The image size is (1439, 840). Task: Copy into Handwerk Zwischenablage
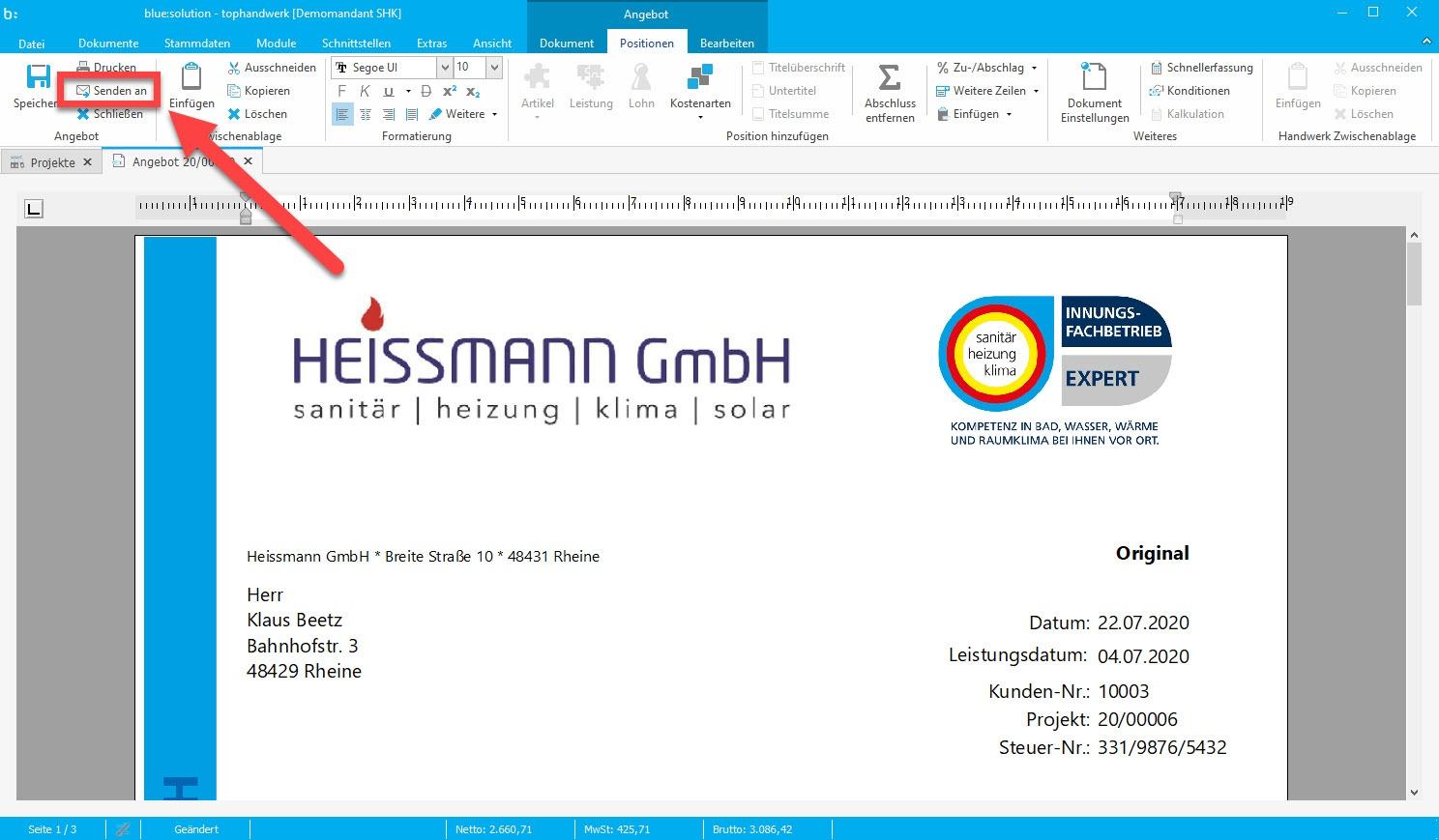click(1365, 91)
